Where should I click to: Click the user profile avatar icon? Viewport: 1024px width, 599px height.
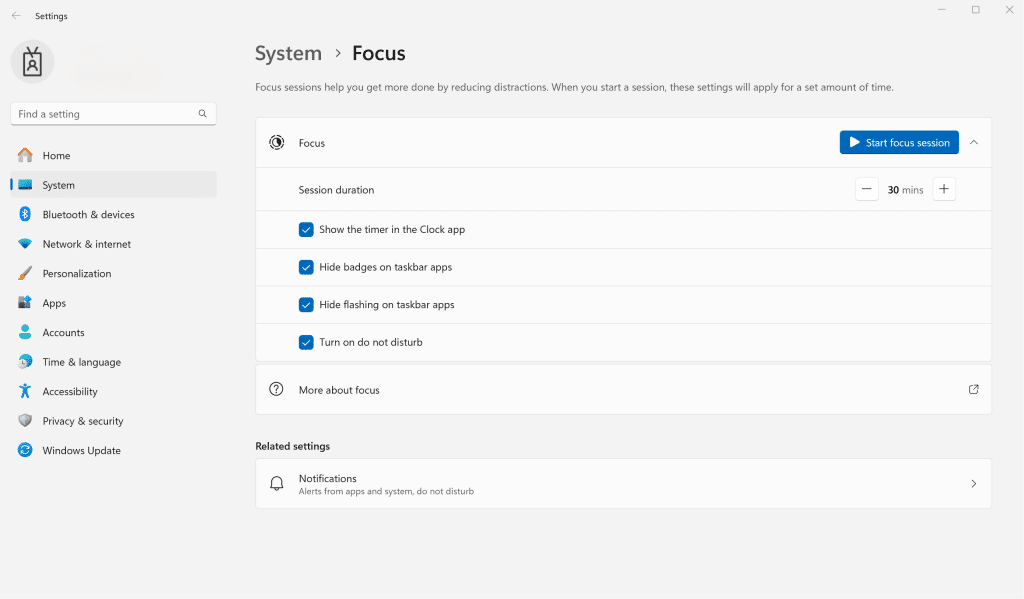click(32, 62)
